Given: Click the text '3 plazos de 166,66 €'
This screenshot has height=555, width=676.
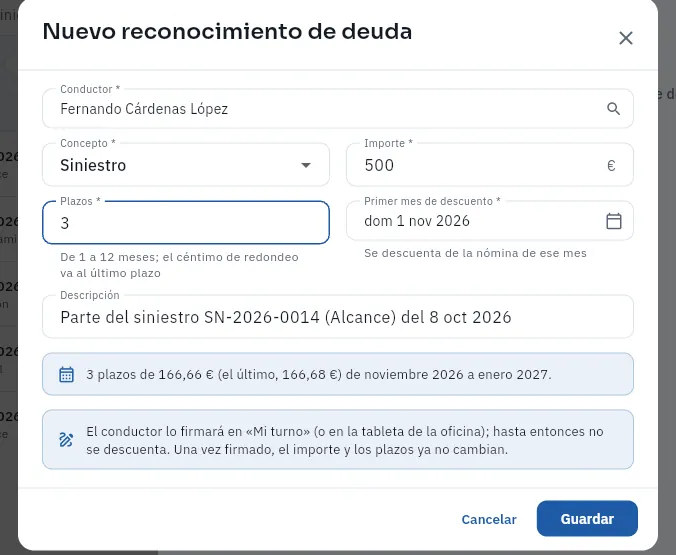Looking at the screenshot, I should tap(150, 374).
